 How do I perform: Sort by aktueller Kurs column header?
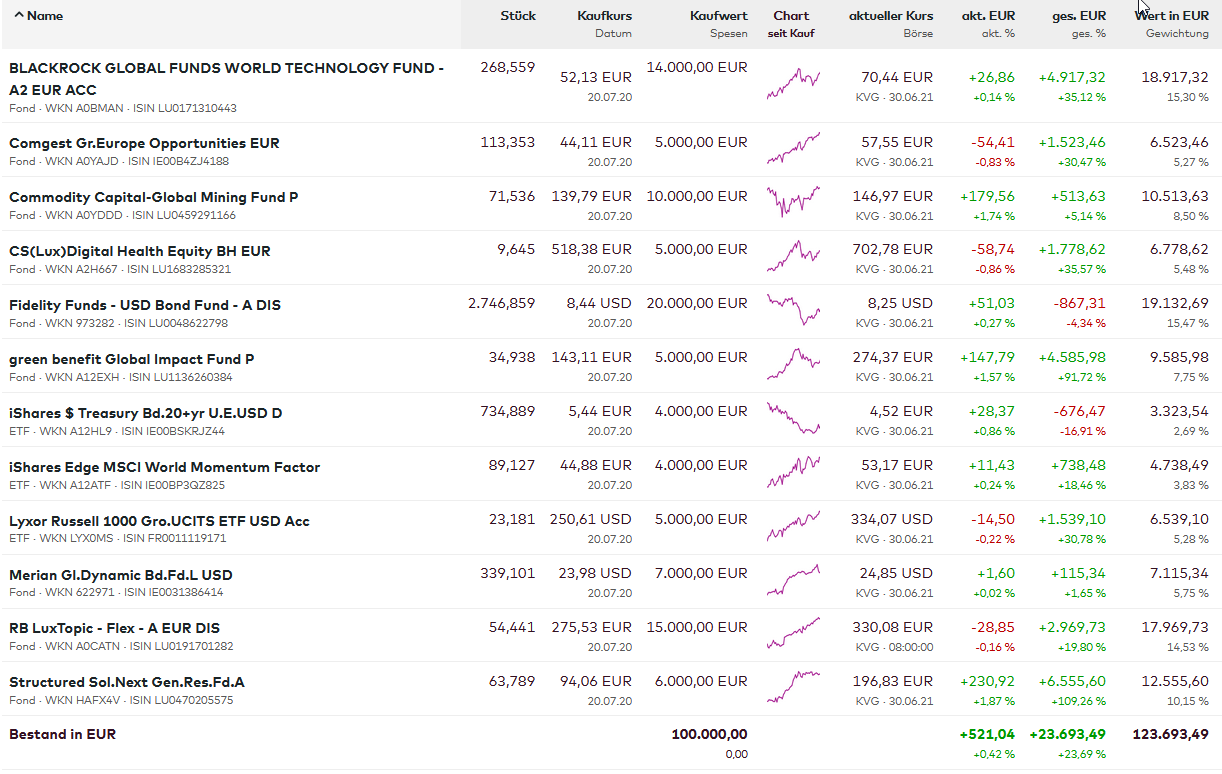tap(890, 16)
